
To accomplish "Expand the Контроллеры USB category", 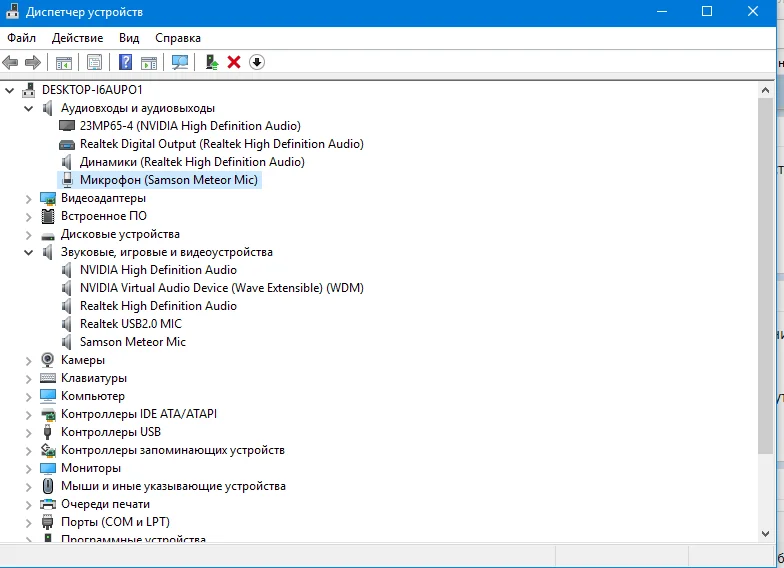I will (29, 432).
